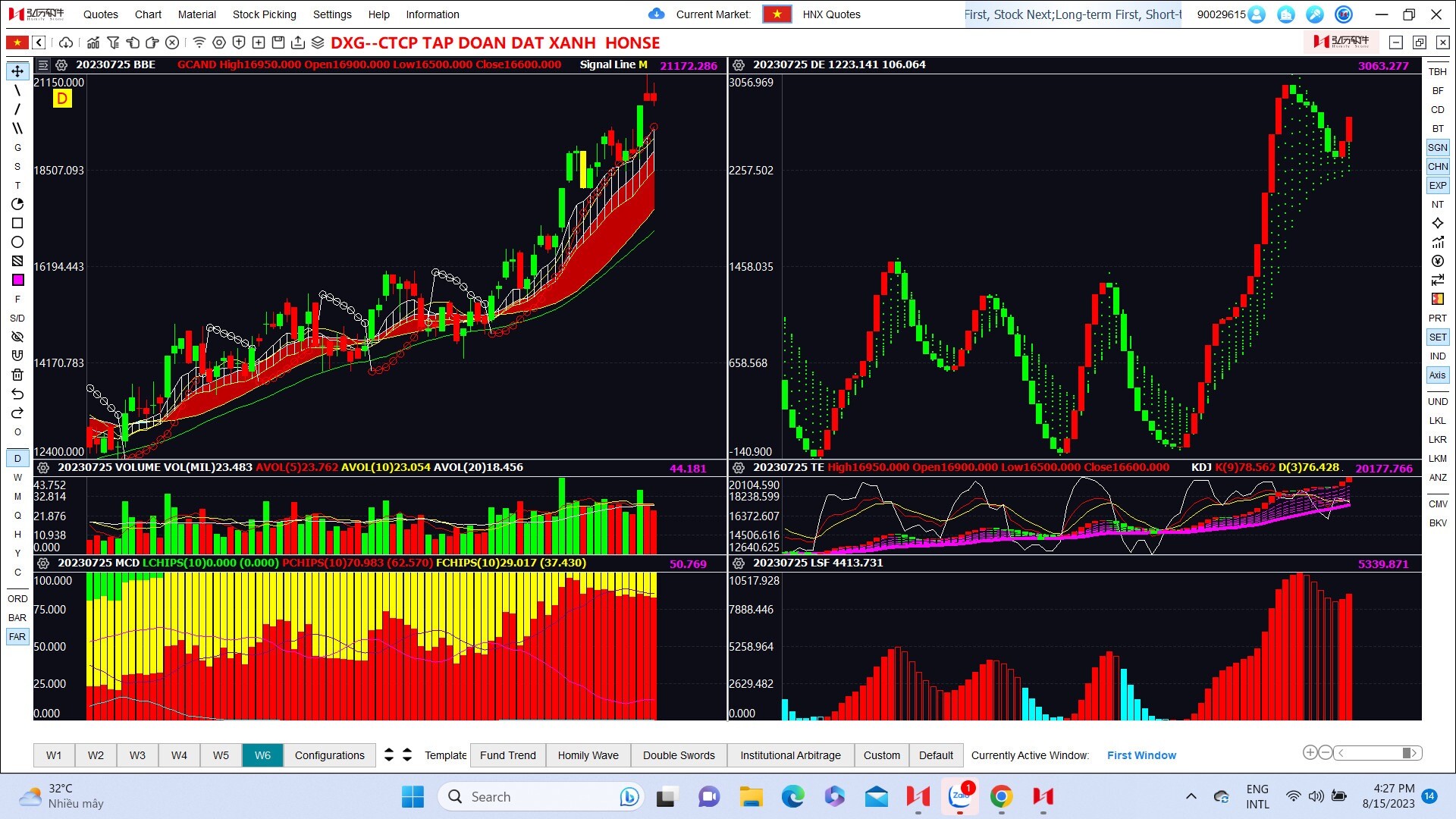Go to previous stock (left-pointing hand)

(x=133, y=42)
